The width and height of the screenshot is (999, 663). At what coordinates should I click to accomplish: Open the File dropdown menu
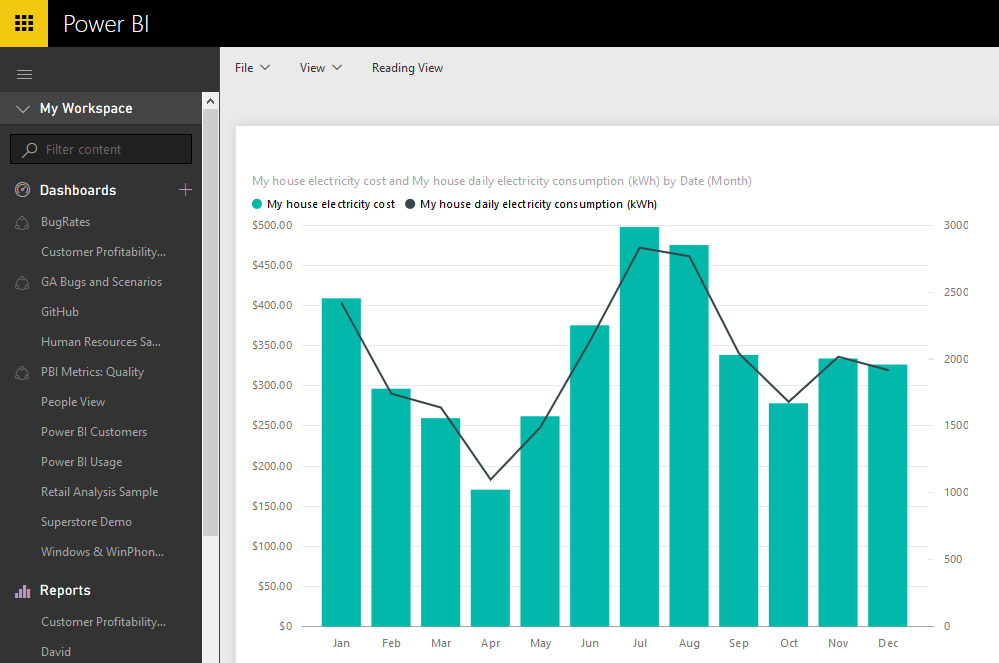[251, 67]
